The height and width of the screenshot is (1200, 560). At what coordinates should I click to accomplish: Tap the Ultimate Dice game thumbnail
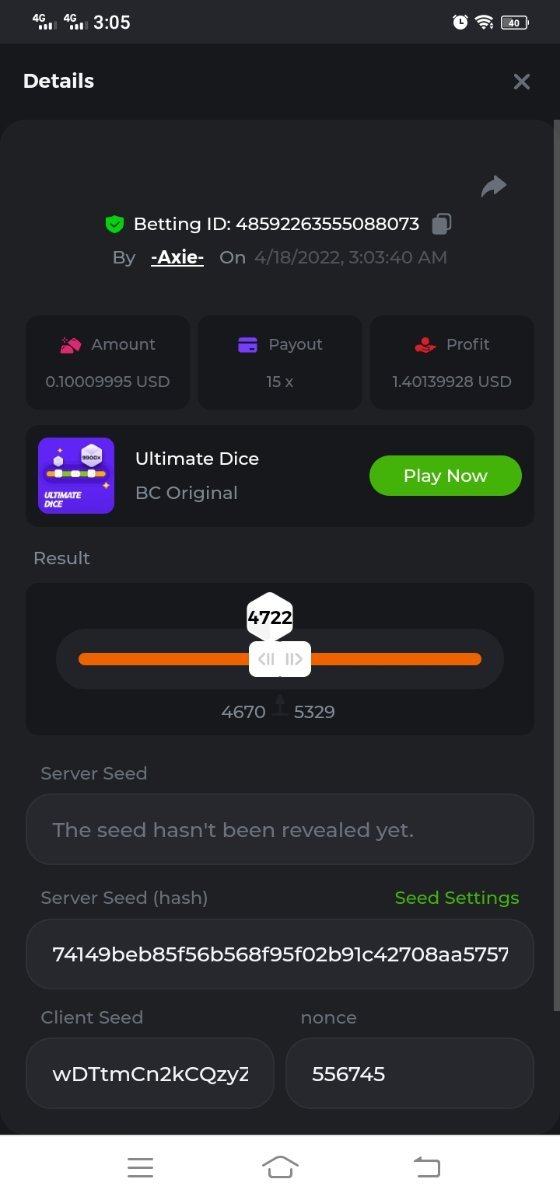coord(76,476)
